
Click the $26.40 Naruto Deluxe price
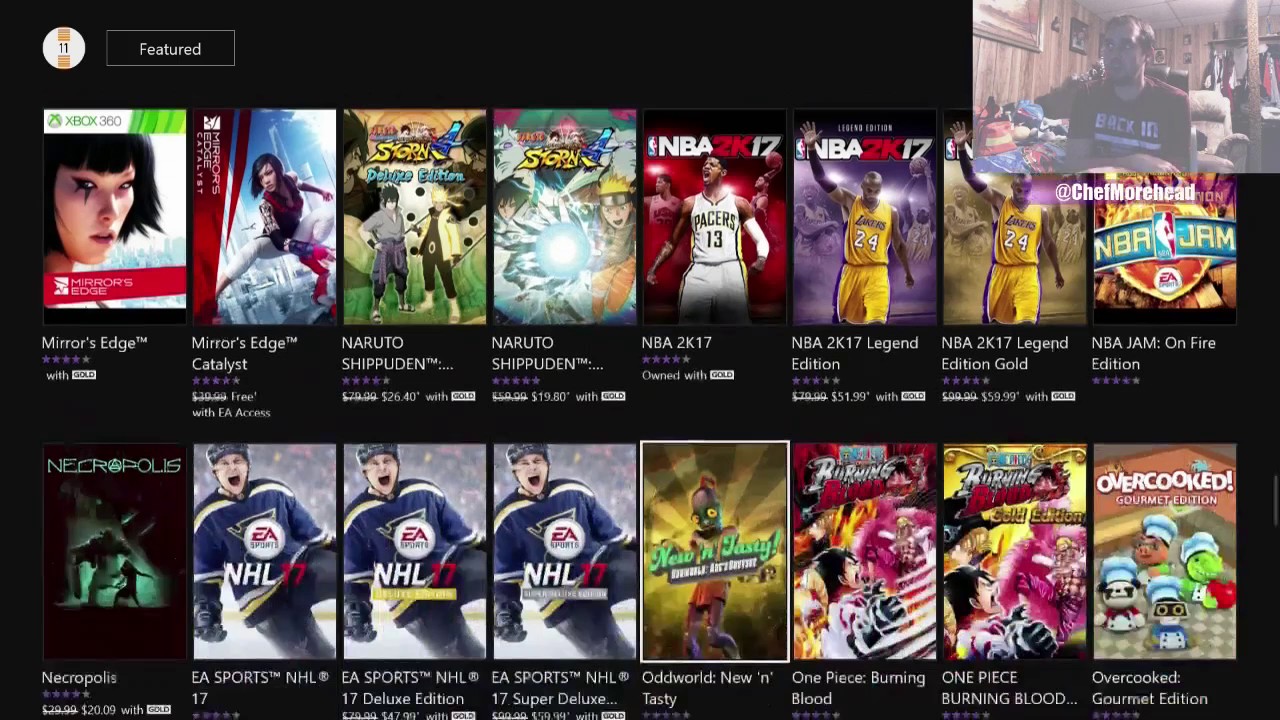pos(401,396)
